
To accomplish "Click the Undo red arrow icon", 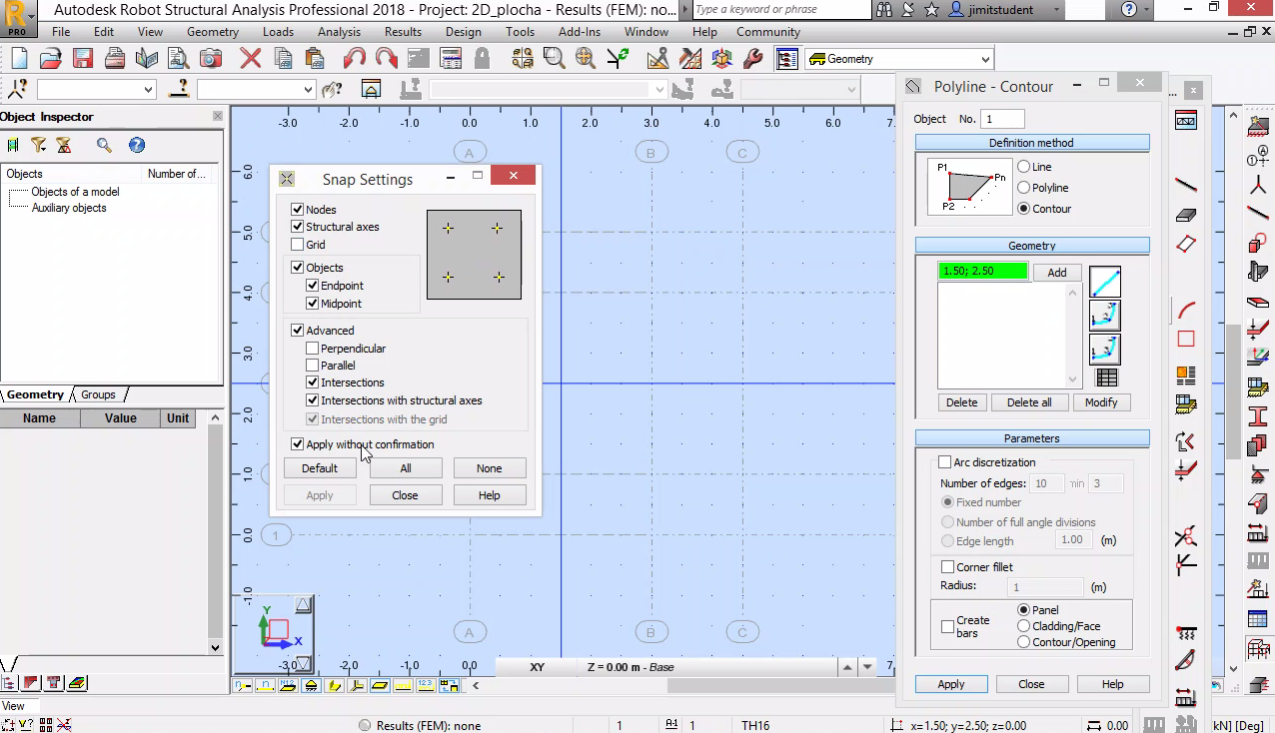I will point(354,58).
